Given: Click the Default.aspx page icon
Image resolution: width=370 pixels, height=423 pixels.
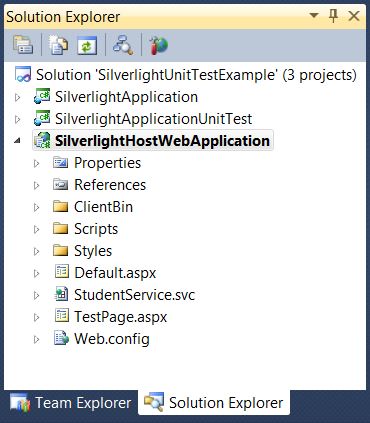Looking at the screenshot, I should [x=62, y=272].
